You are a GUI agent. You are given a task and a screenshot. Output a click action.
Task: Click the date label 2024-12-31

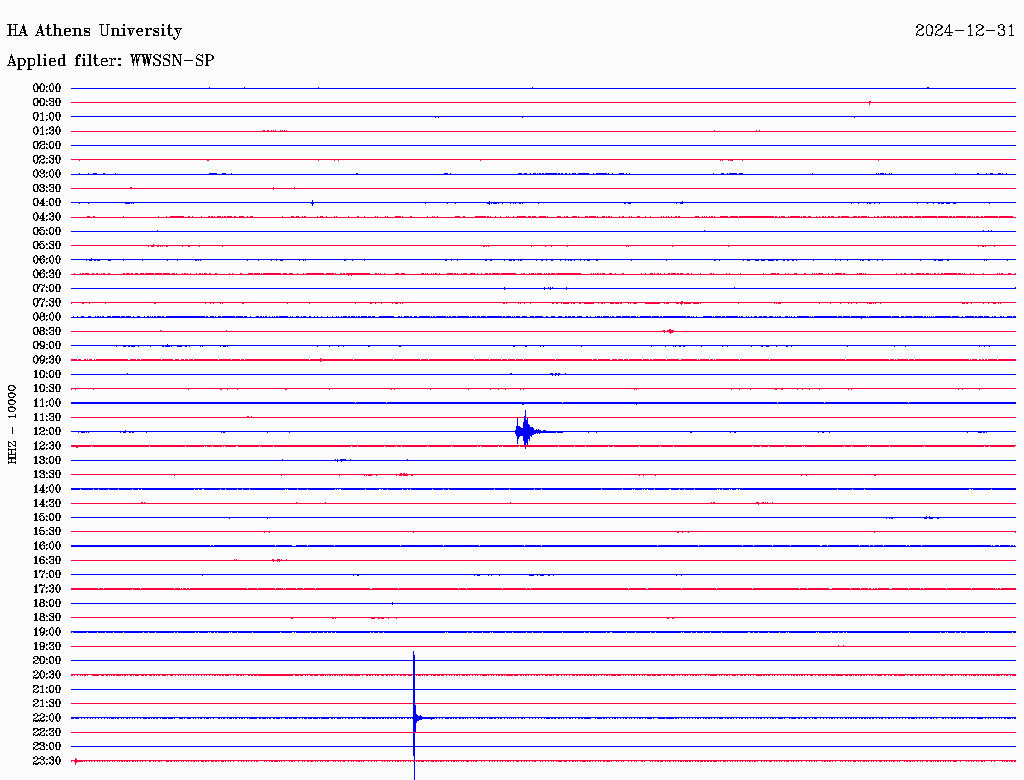click(x=965, y=31)
